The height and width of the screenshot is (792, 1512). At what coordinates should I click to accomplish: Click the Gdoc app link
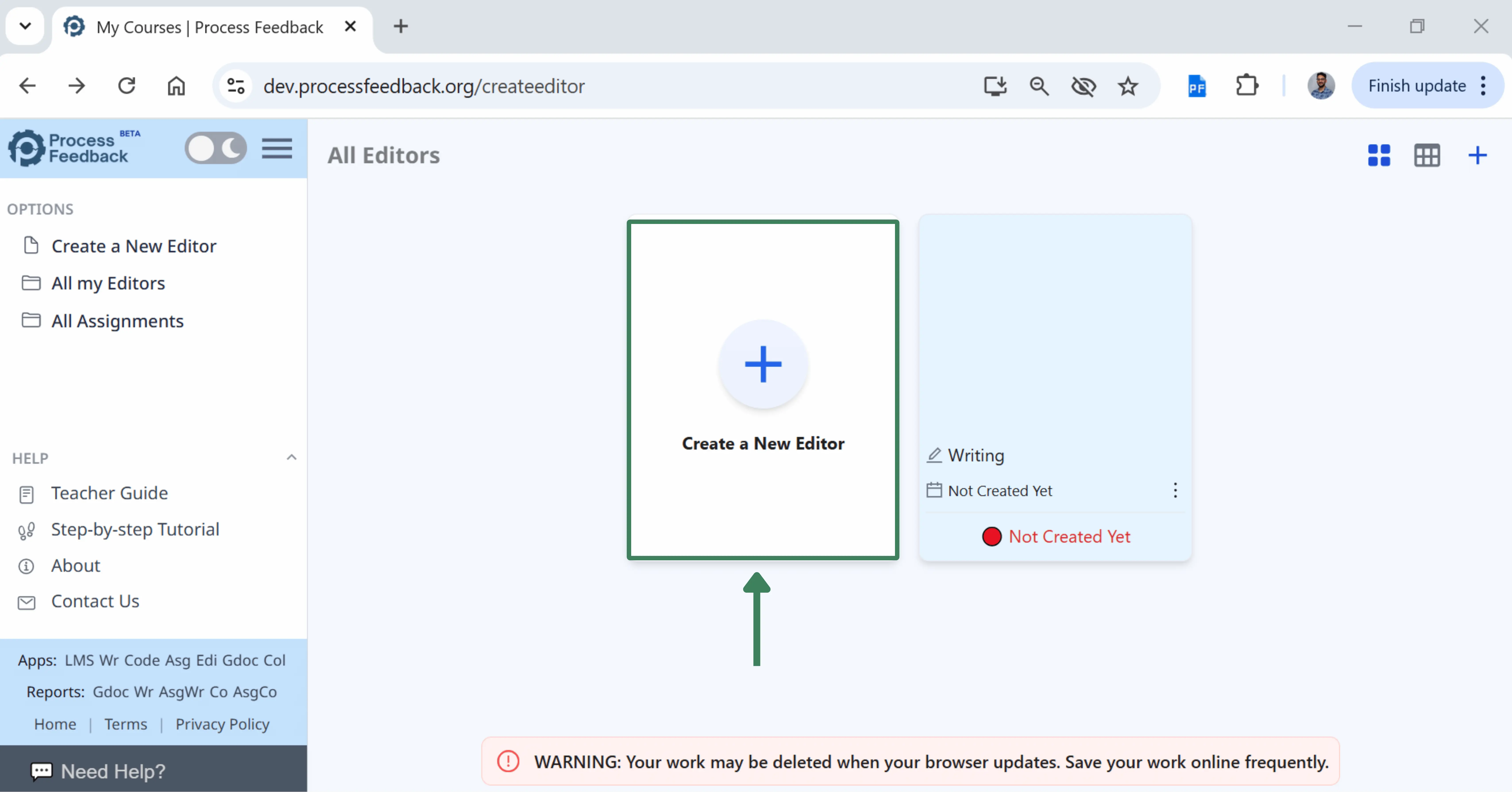point(240,661)
